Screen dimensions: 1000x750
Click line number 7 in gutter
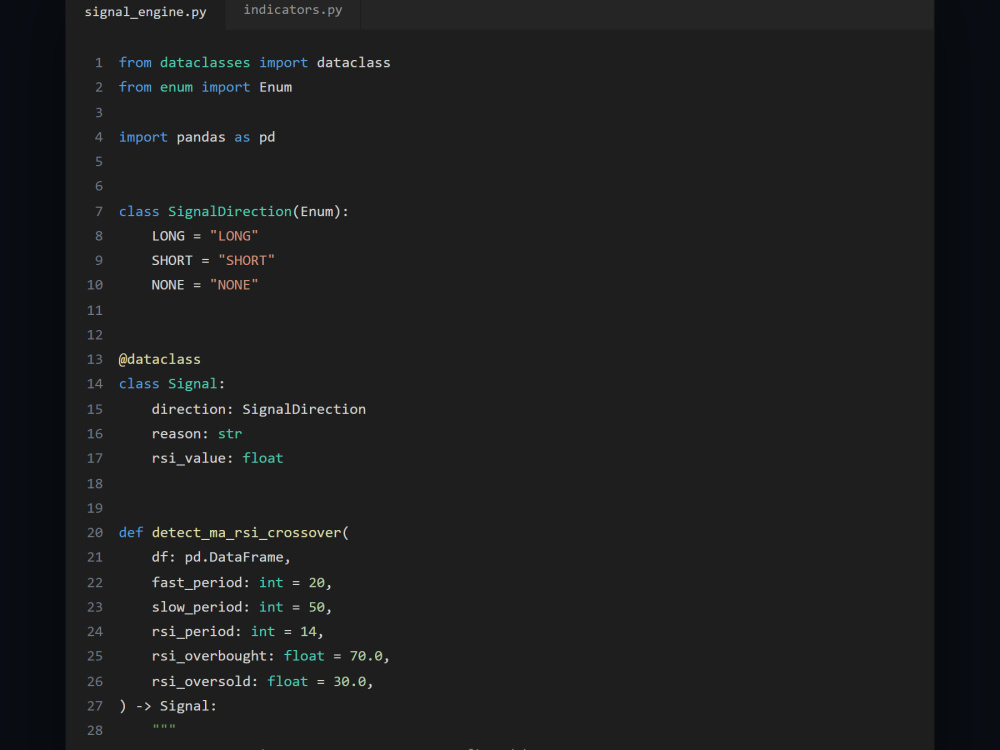tap(99, 211)
